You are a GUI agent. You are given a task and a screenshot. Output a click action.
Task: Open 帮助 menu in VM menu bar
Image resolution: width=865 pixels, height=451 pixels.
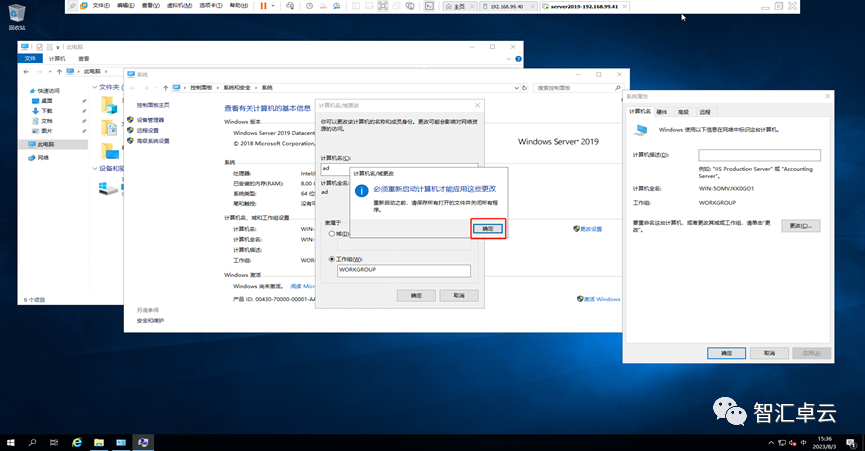click(238, 6)
